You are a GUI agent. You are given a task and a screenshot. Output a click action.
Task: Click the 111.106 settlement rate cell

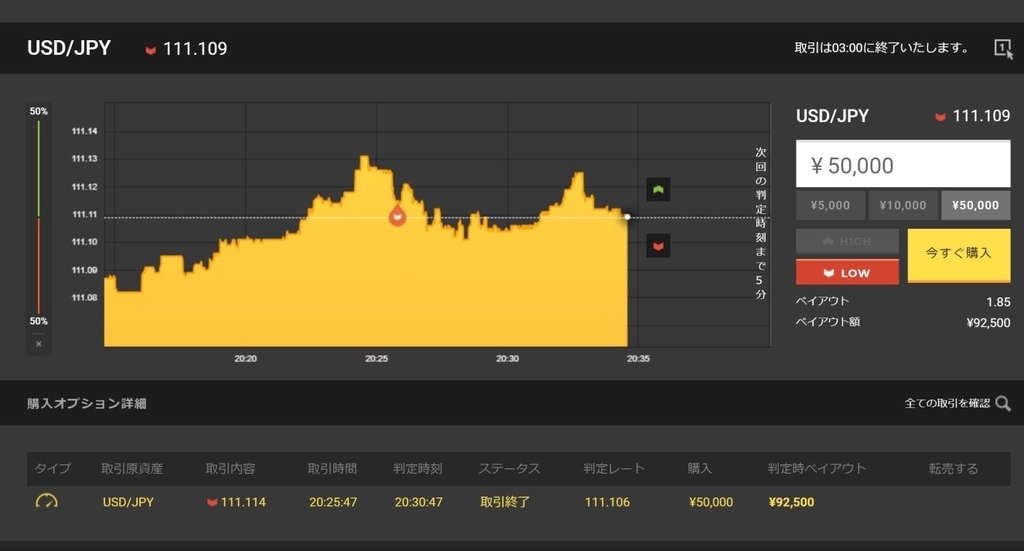(x=607, y=502)
